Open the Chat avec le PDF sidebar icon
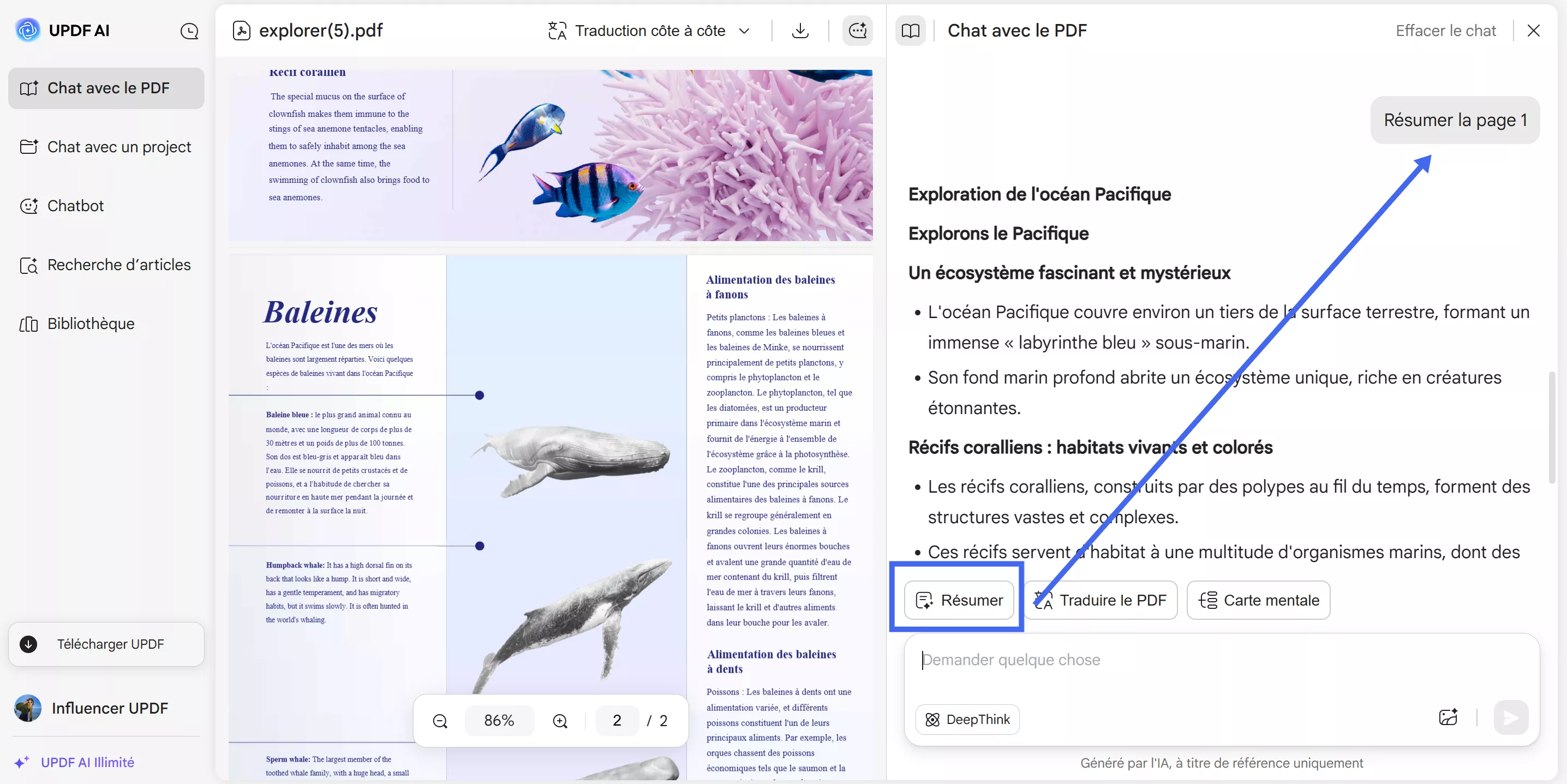The width and height of the screenshot is (1567, 784). pyautogui.click(x=29, y=88)
